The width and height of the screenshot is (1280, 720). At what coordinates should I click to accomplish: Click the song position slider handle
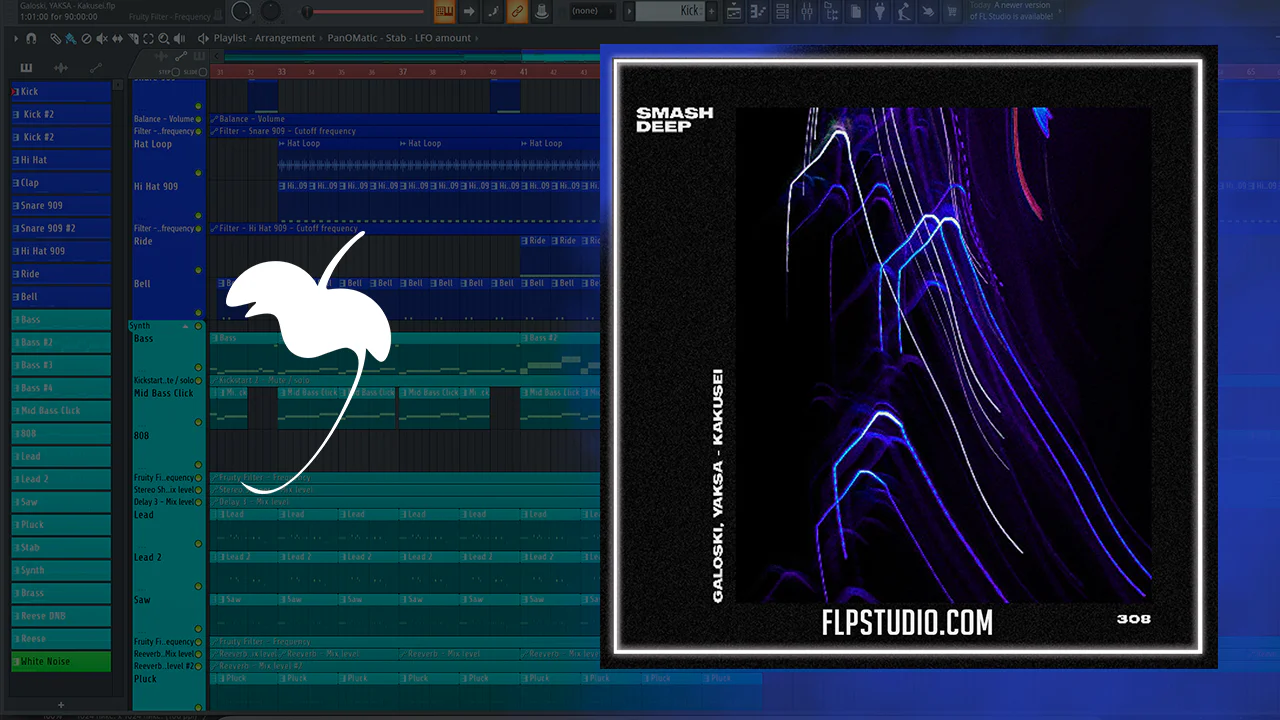tap(307, 12)
